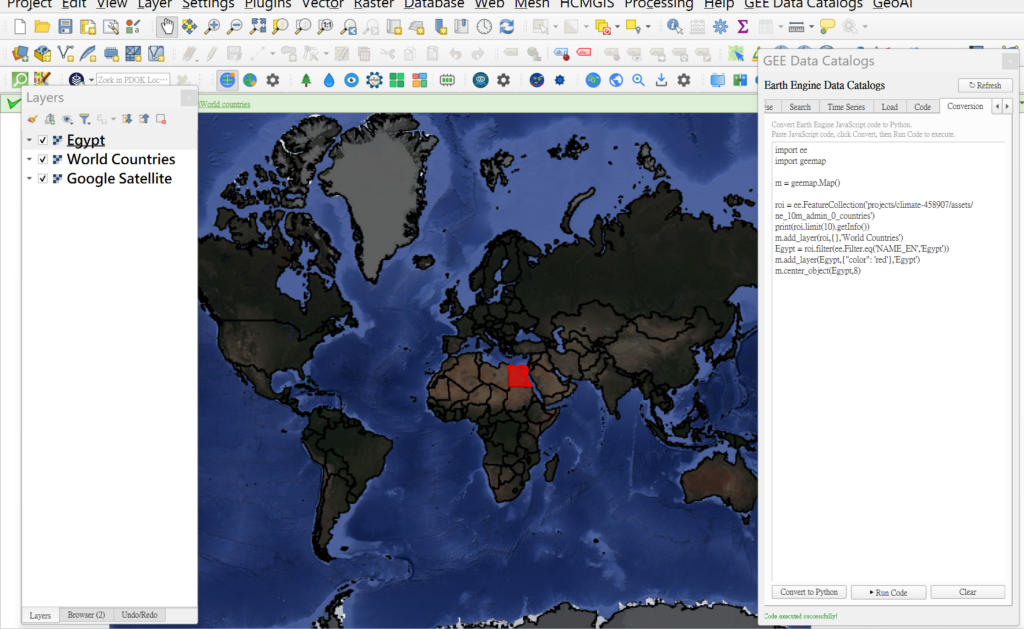The image size is (1024, 629).
Task: Click the Convert to Python button
Action: tap(809, 592)
